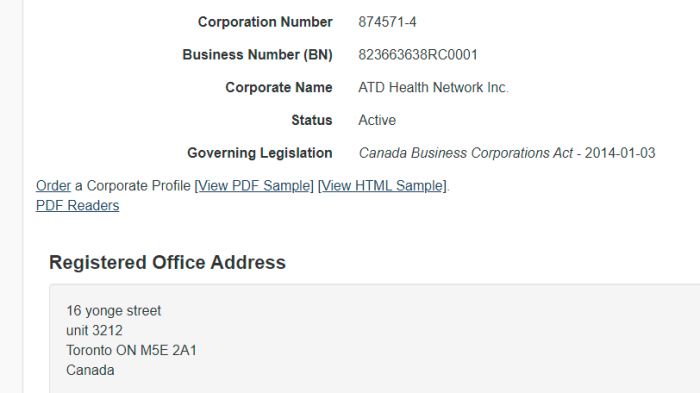Image resolution: width=700 pixels, height=393 pixels.
Task: Click the Corporate Name label
Action: point(279,88)
